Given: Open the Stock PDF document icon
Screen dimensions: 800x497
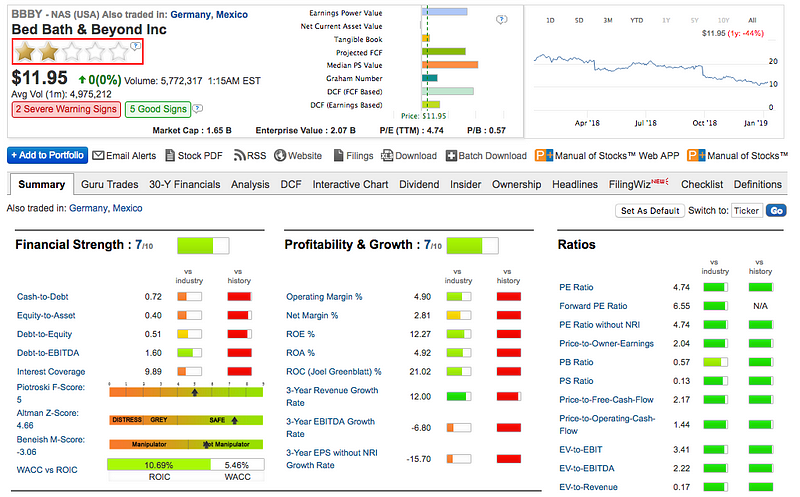Looking at the screenshot, I should tap(170, 156).
